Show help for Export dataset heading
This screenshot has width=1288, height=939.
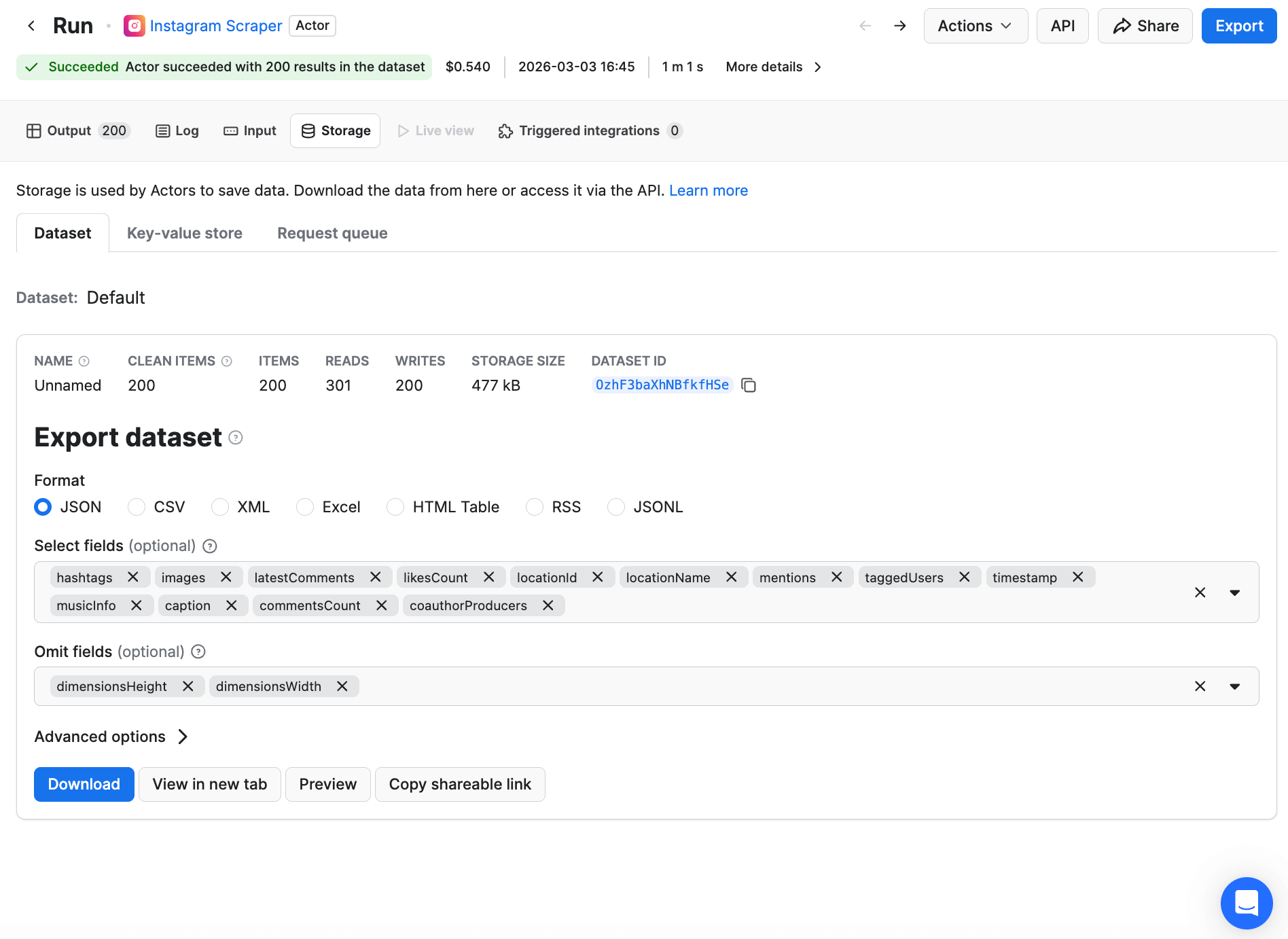[236, 438]
